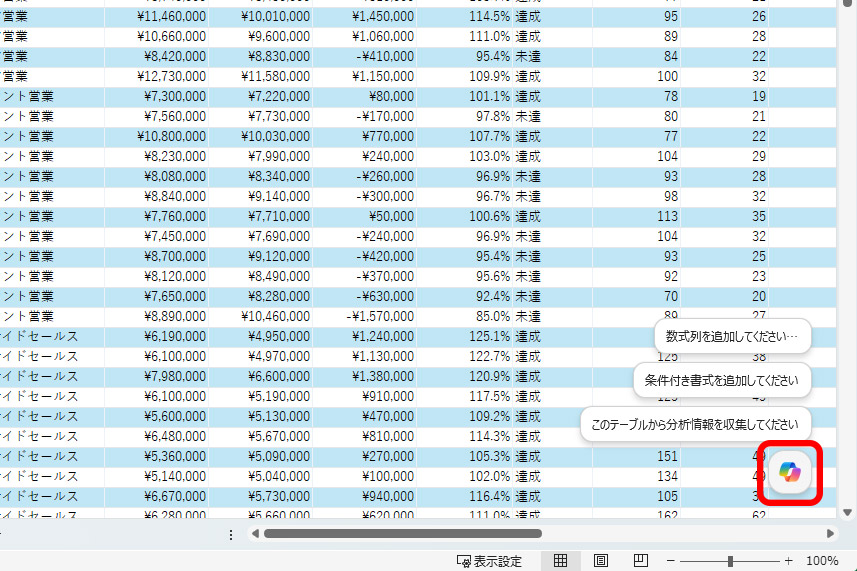857x571 pixels.
Task: Select the 117.5% cell
Action: (x=465, y=397)
